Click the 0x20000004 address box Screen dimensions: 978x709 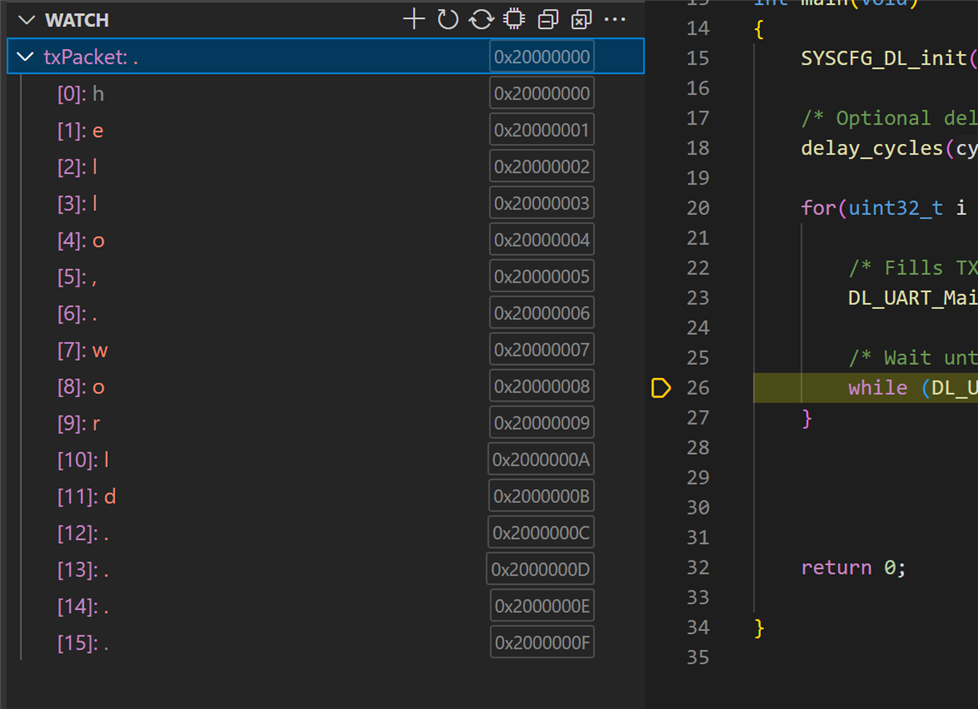(542, 240)
